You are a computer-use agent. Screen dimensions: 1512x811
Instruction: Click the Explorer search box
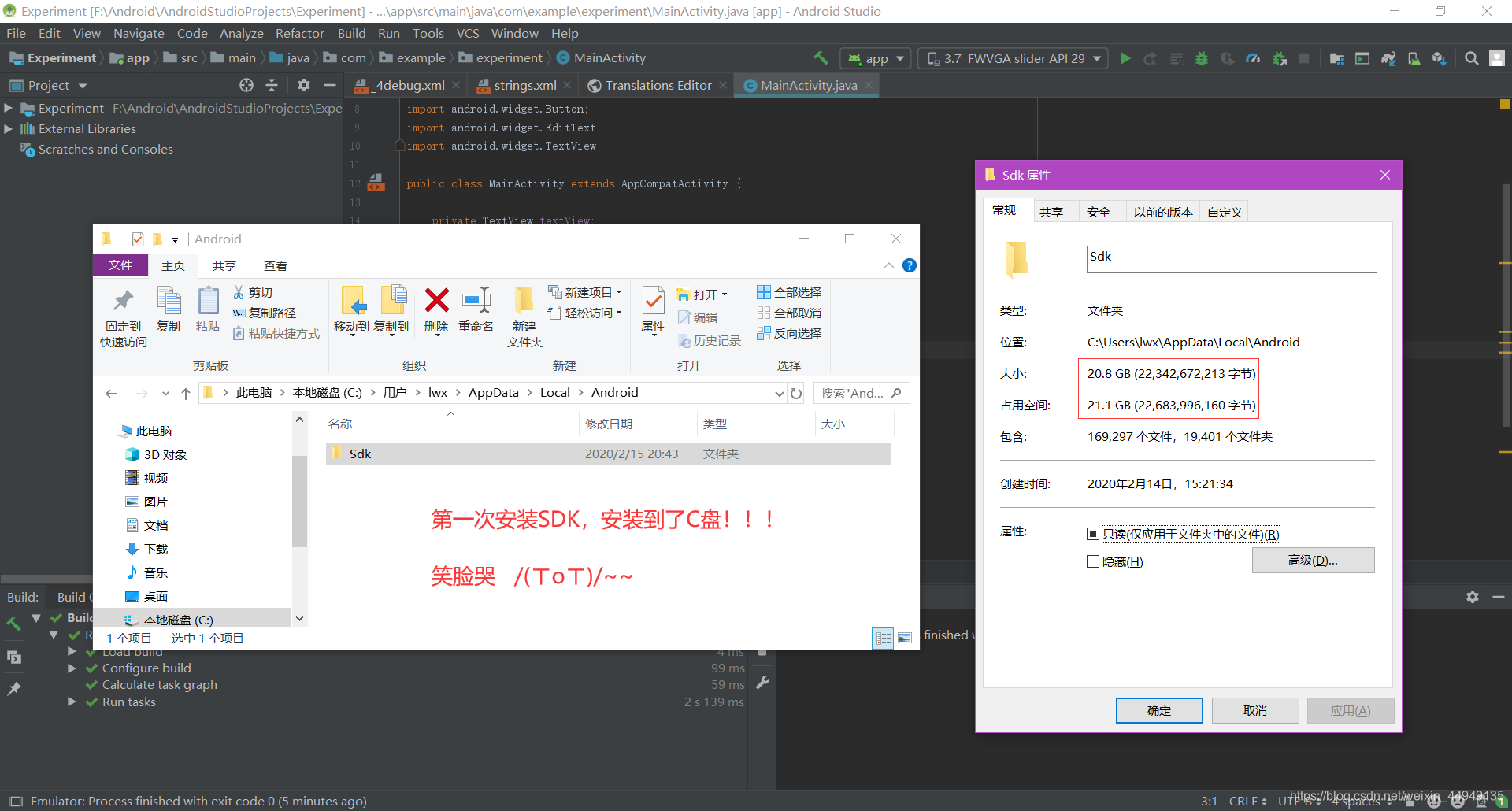(x=861, y=393)
